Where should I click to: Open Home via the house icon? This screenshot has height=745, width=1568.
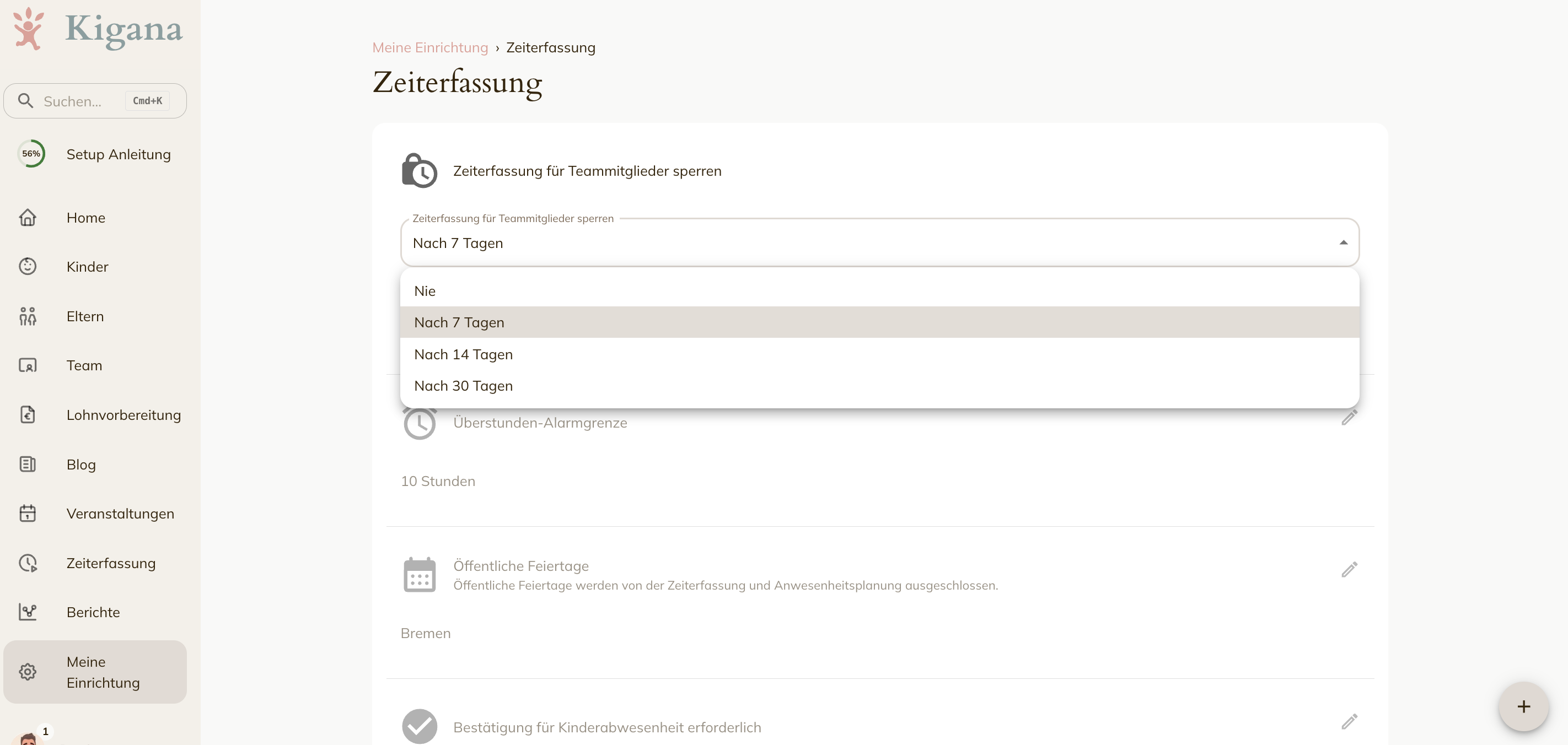point(28,218)
